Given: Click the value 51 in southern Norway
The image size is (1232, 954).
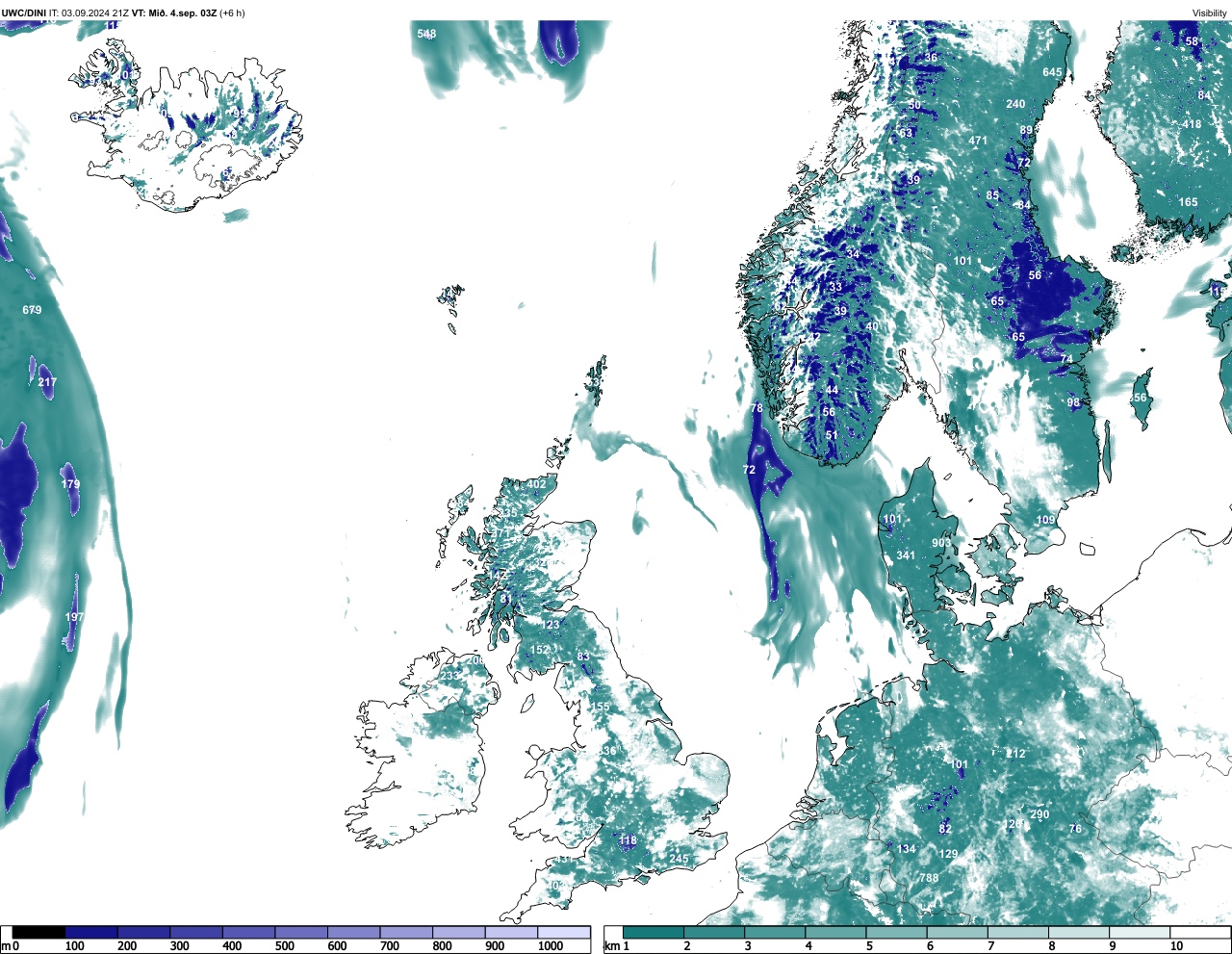Looking at the screenshot, I should 832,435.
